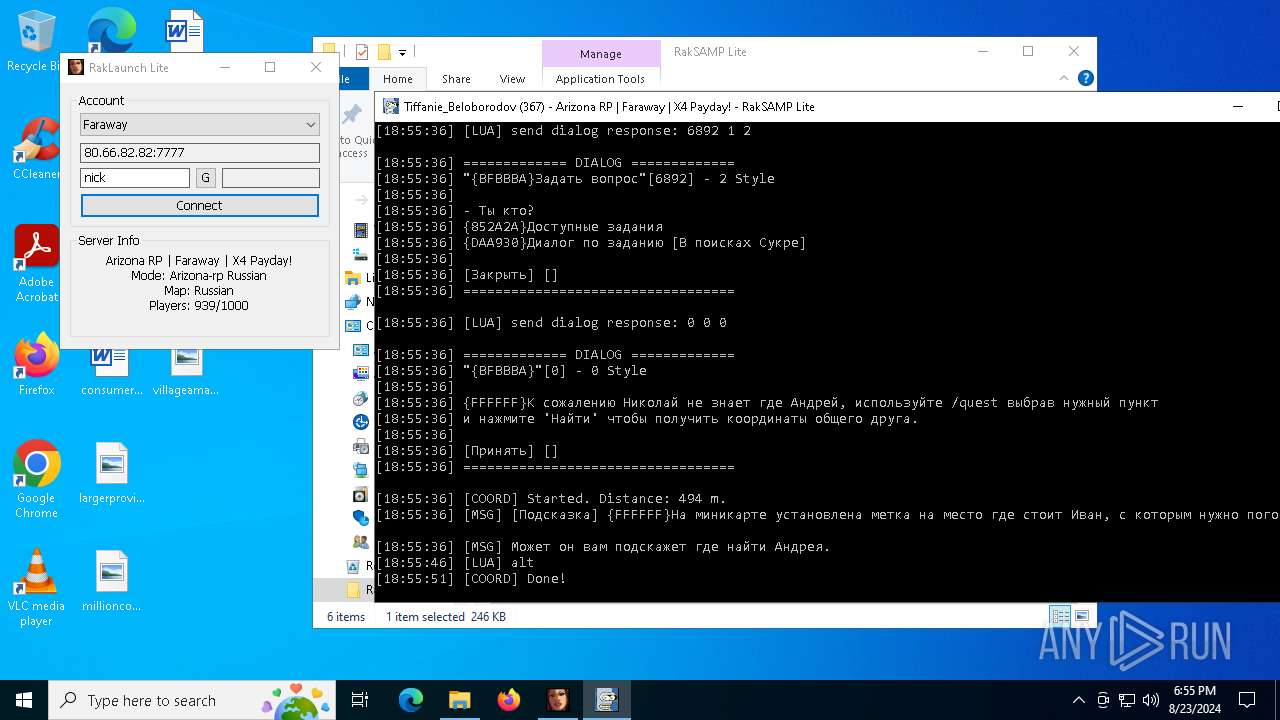Open the Faraway account dropdown
The height and width of the screenshot is (720, 1280).
point(200,125)
